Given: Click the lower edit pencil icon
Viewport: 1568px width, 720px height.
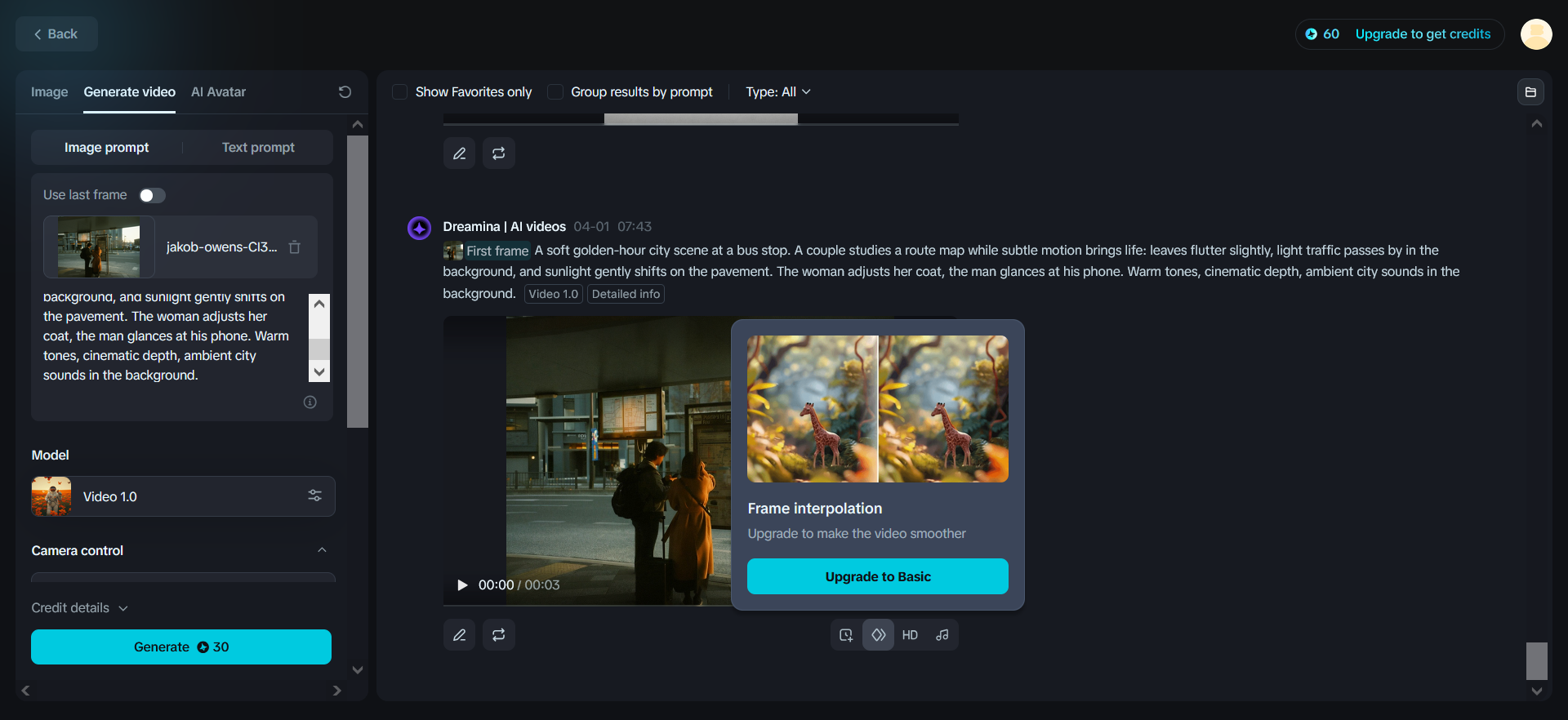Looking at the screenshot, I should [459, 634].
